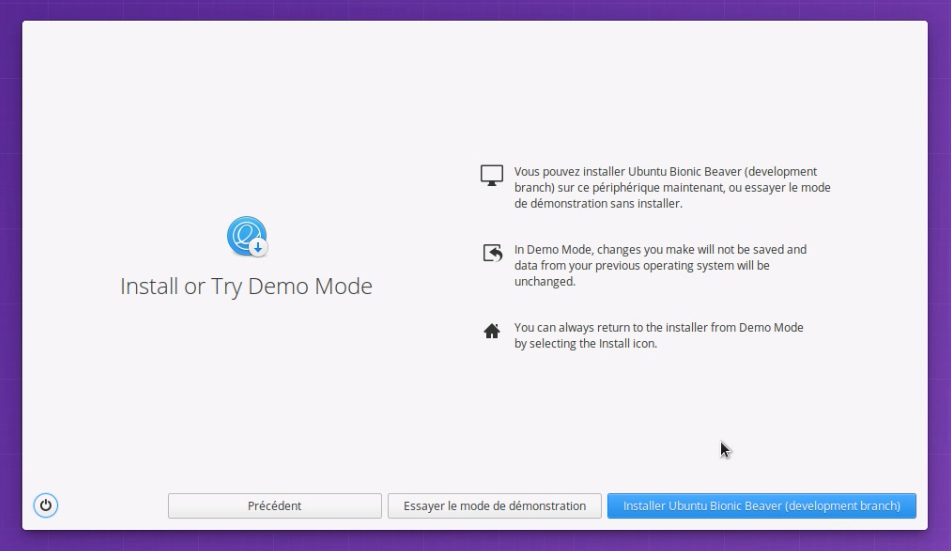Click the 'Vous pouvez installer Ubuntu' paragraph
Viewport: 951px width, 551px height.
pos(672,188)
